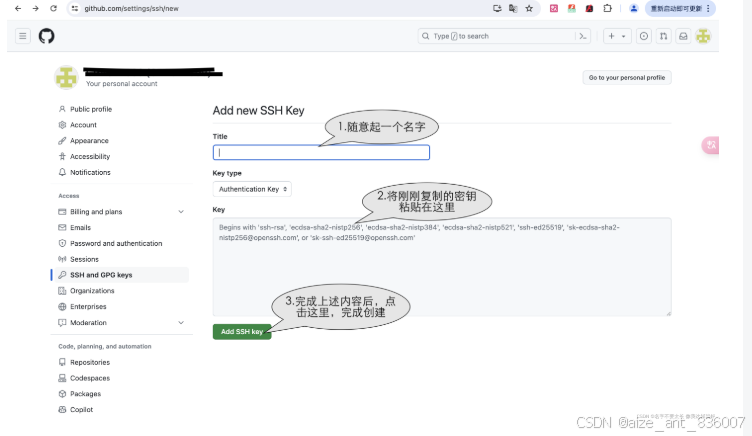Image resolution: width=752 pixels, height=436 pixels.
Task: Open Codespaces settings
Action: pos(90,378)
